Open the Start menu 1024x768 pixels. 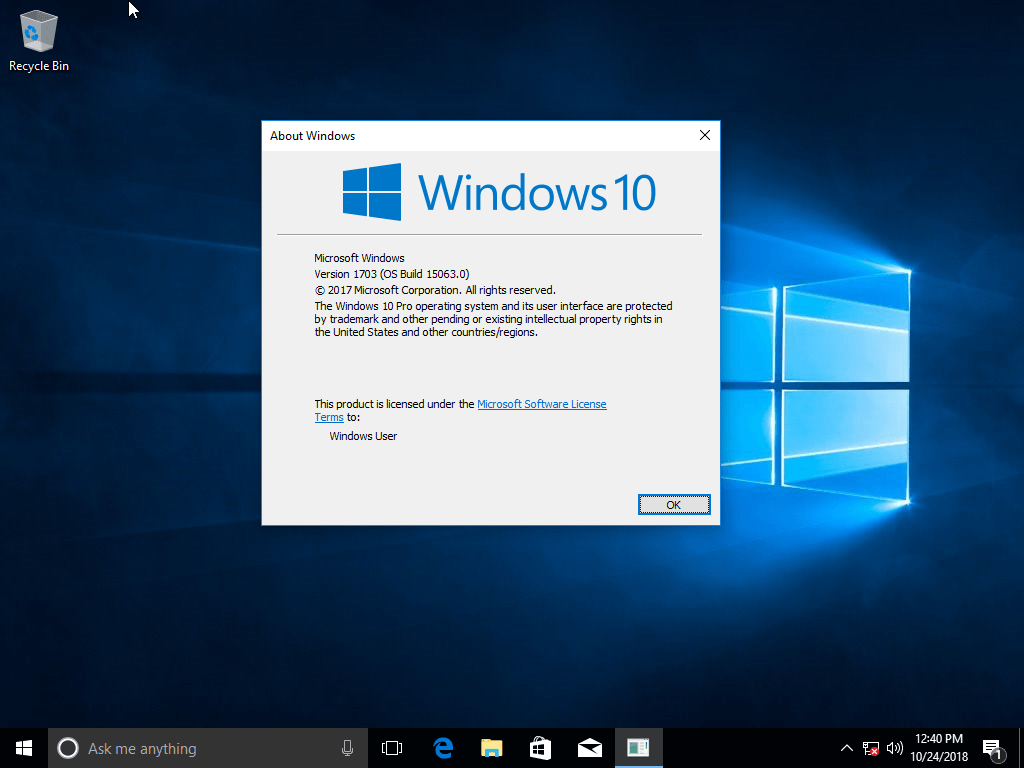click(24, 748)
